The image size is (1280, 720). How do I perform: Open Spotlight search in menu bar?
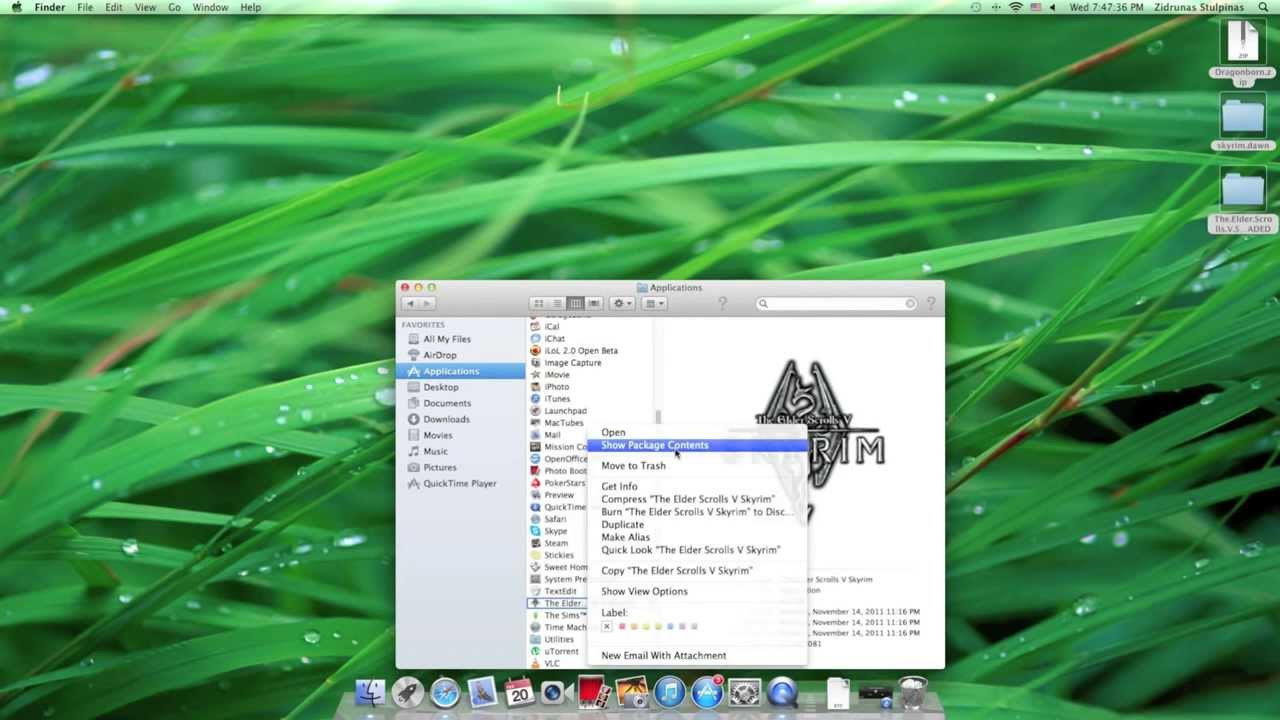(x=1264, y=7)
